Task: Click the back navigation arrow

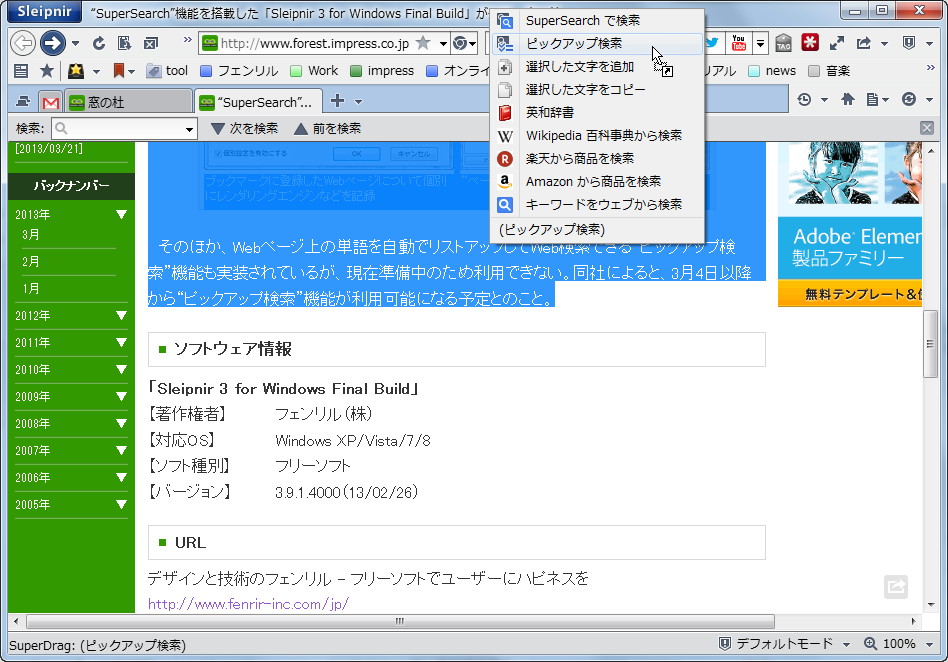Action: 21,43
